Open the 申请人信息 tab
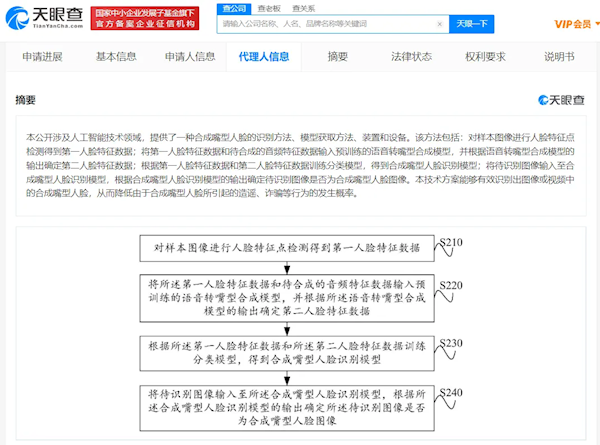The width and height of the screenshot is (600, 445). click(190, 57)
